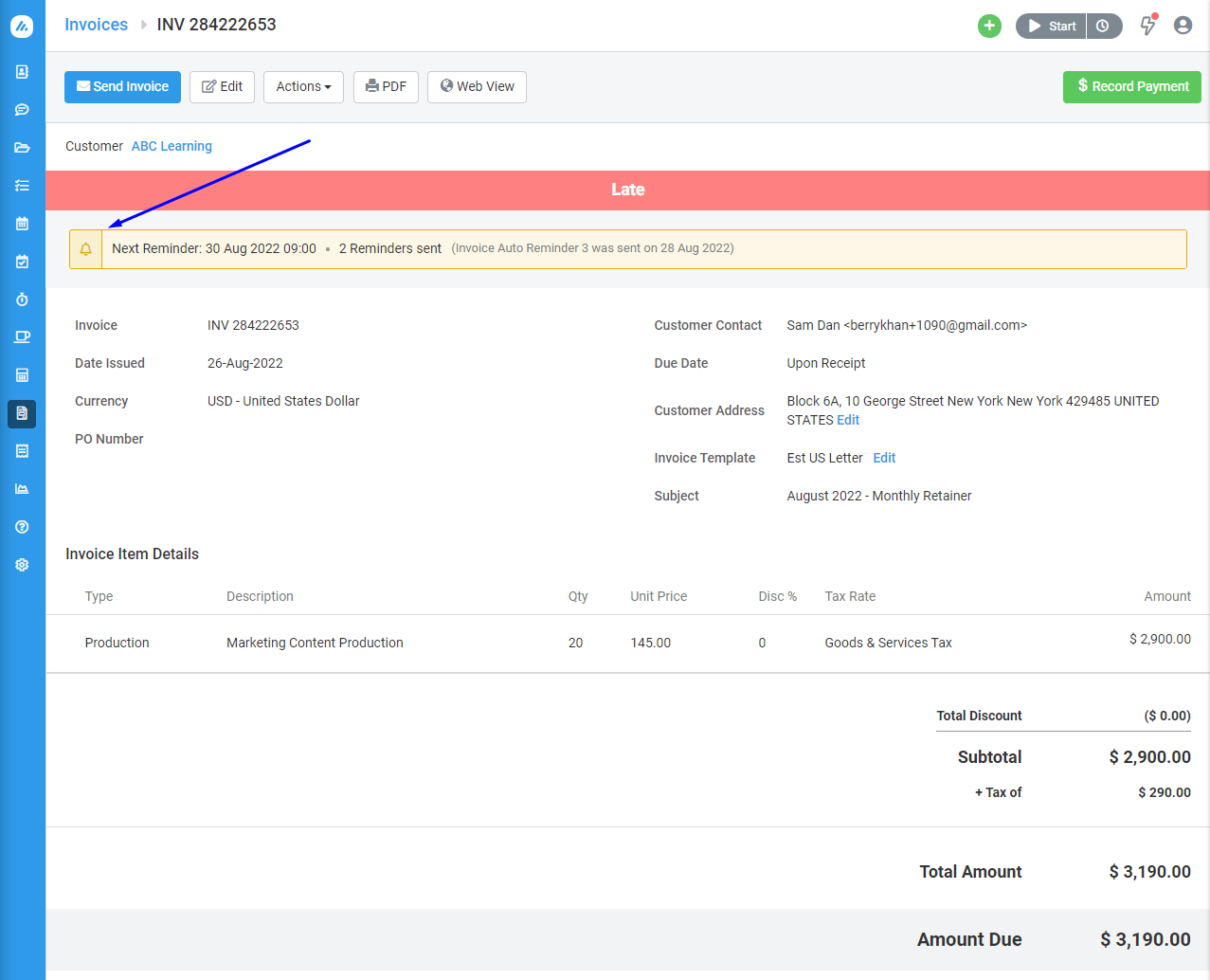Open the settings gear in sidebar
The height and width of the screenshot is (980, 1210).
click(x=22, y=565)
